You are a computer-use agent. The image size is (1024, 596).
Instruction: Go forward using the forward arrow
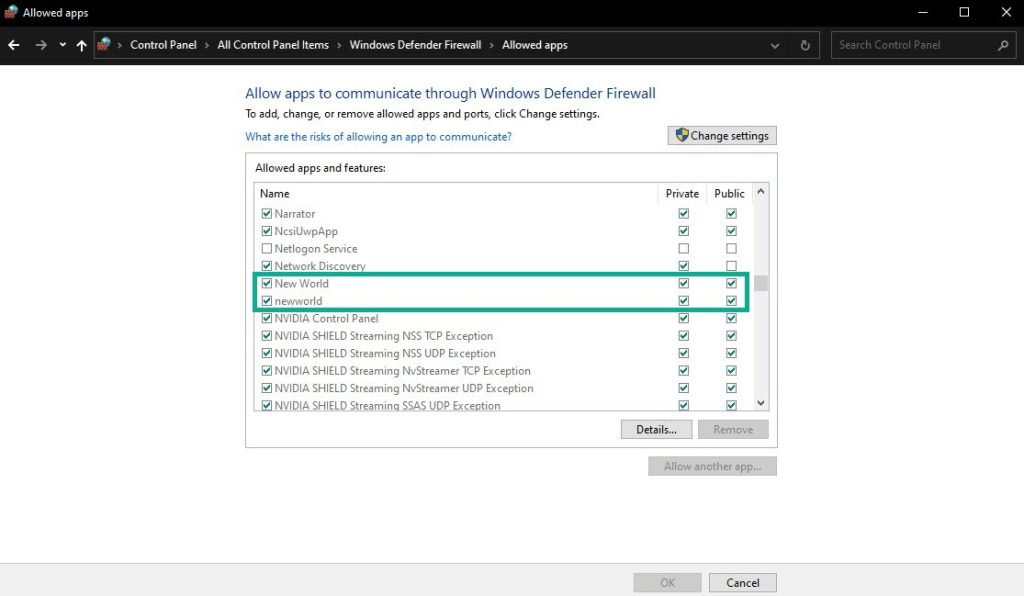pyautogui.click(x=40, y=45)
